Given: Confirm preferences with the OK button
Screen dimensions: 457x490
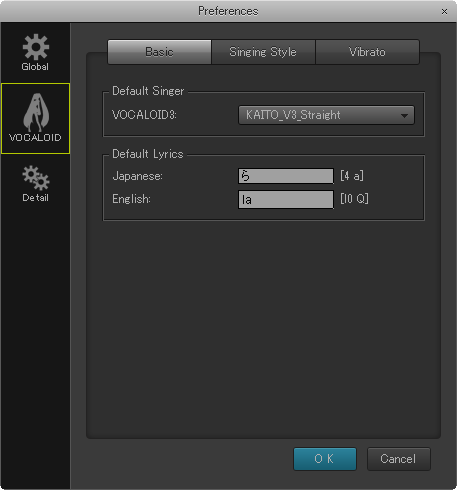Looking at the screenshot, I should point(325,459).
